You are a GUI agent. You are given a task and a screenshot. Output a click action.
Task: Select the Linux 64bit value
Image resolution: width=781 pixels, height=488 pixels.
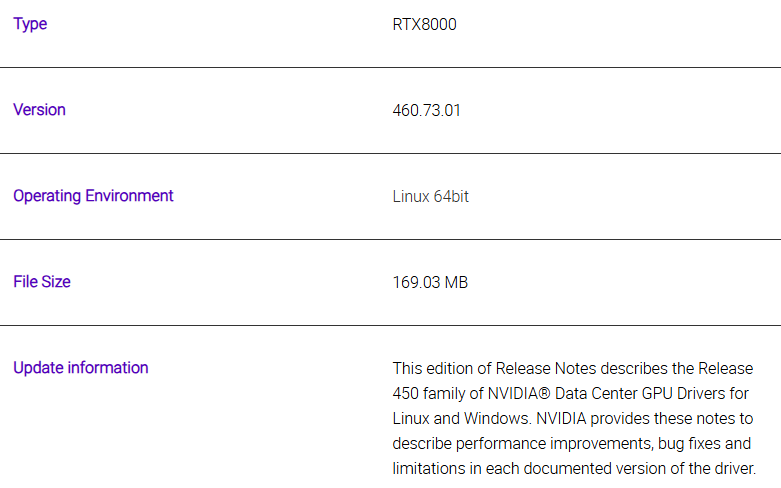(430, 196)
